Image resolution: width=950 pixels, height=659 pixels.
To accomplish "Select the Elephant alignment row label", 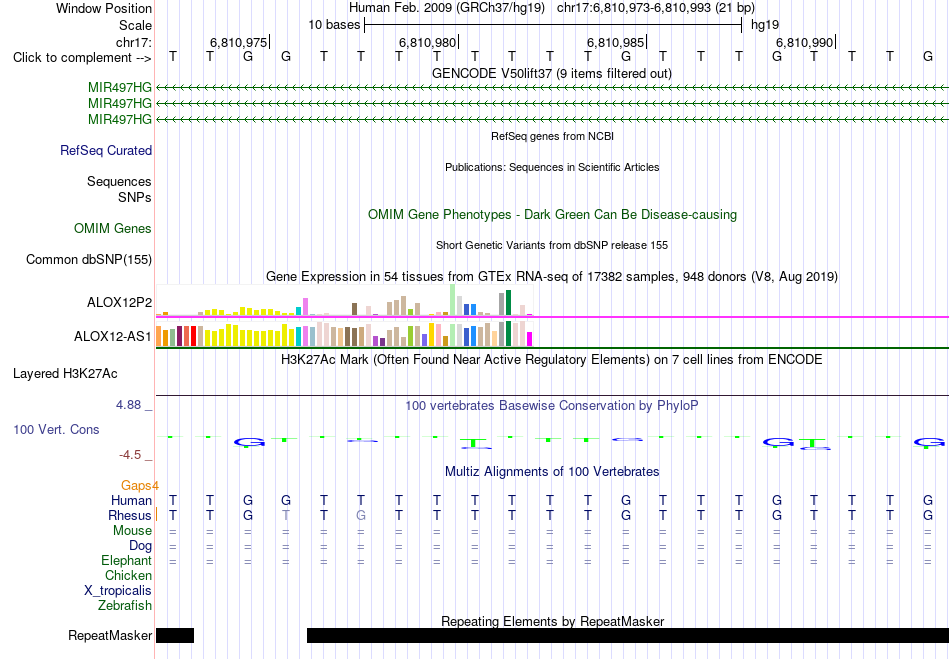I will click(127, 560).
